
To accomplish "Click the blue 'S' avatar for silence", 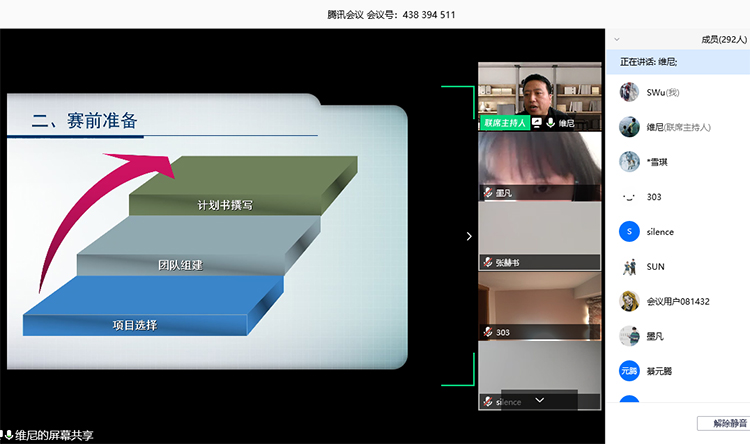I will 629,232.
